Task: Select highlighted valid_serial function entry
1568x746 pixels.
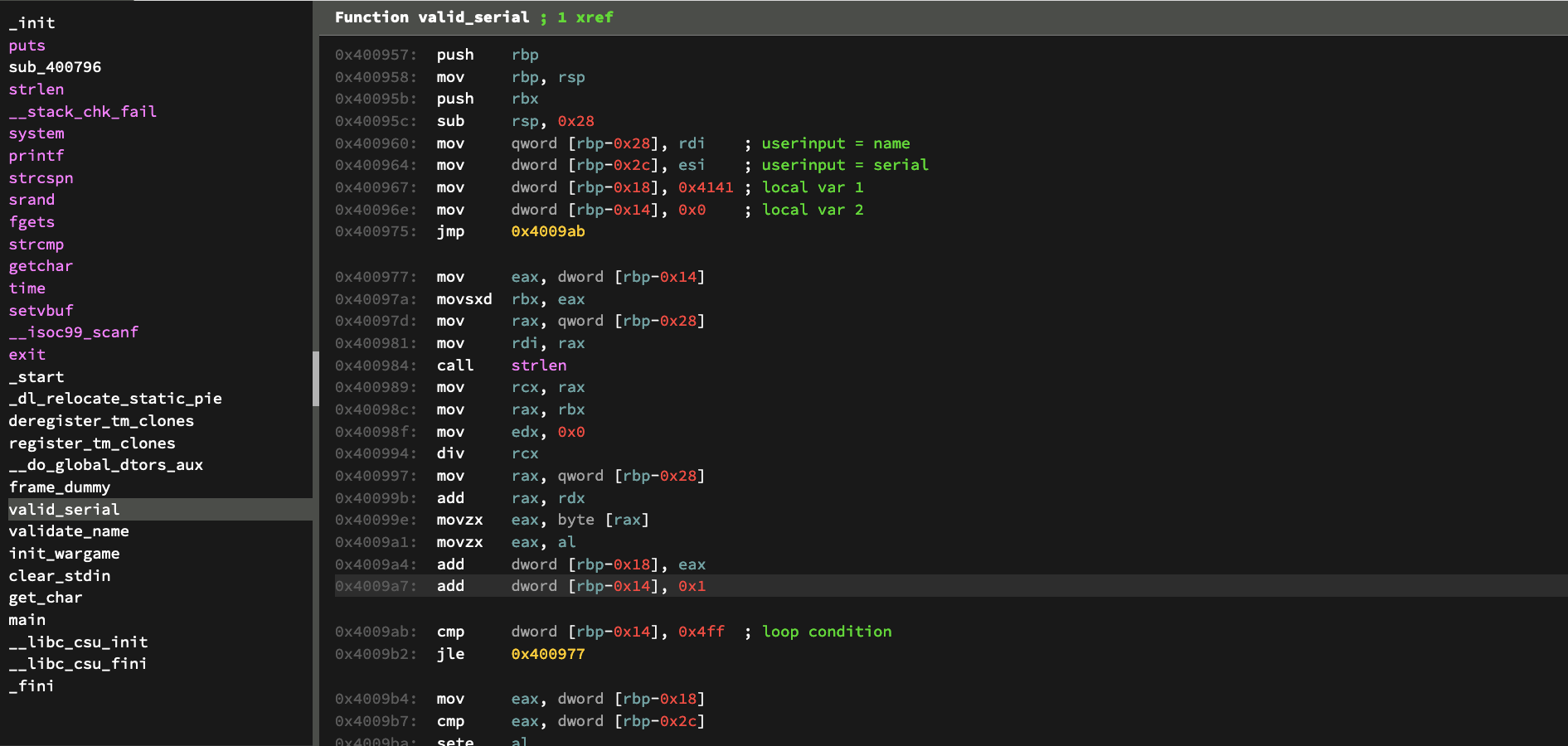Action: [x=160, y=510]
